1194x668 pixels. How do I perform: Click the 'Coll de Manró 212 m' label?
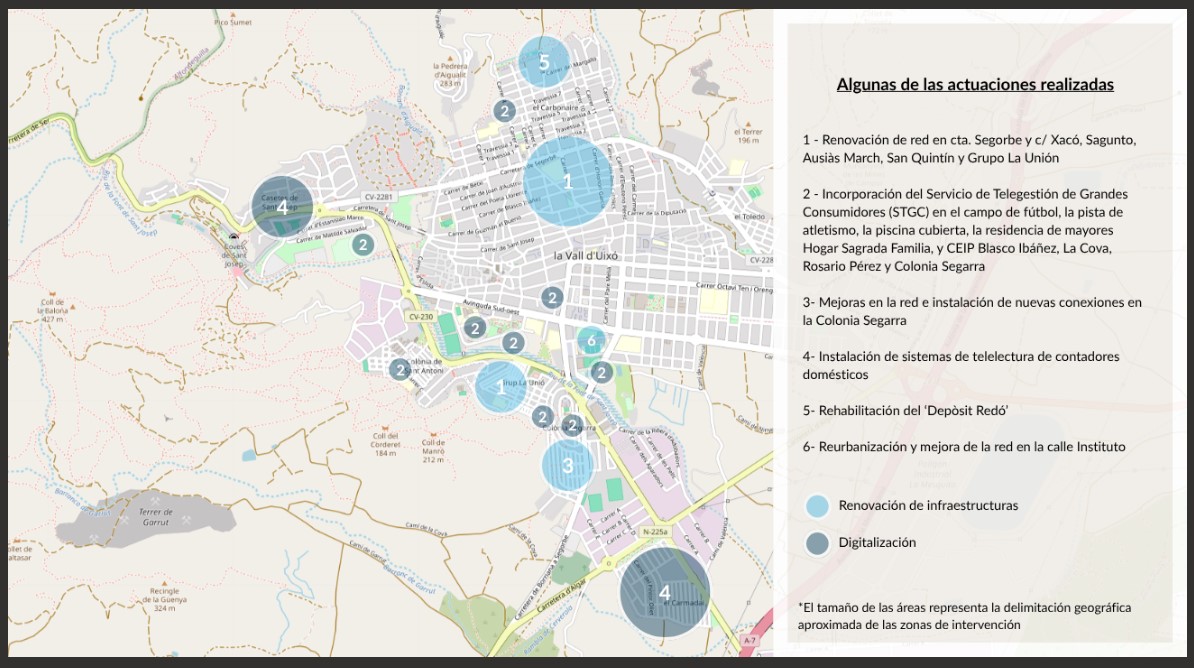click(x=433, y=451)
